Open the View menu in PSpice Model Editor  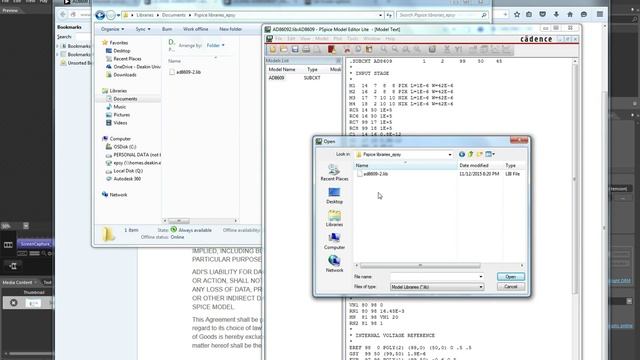click(305, 39)
